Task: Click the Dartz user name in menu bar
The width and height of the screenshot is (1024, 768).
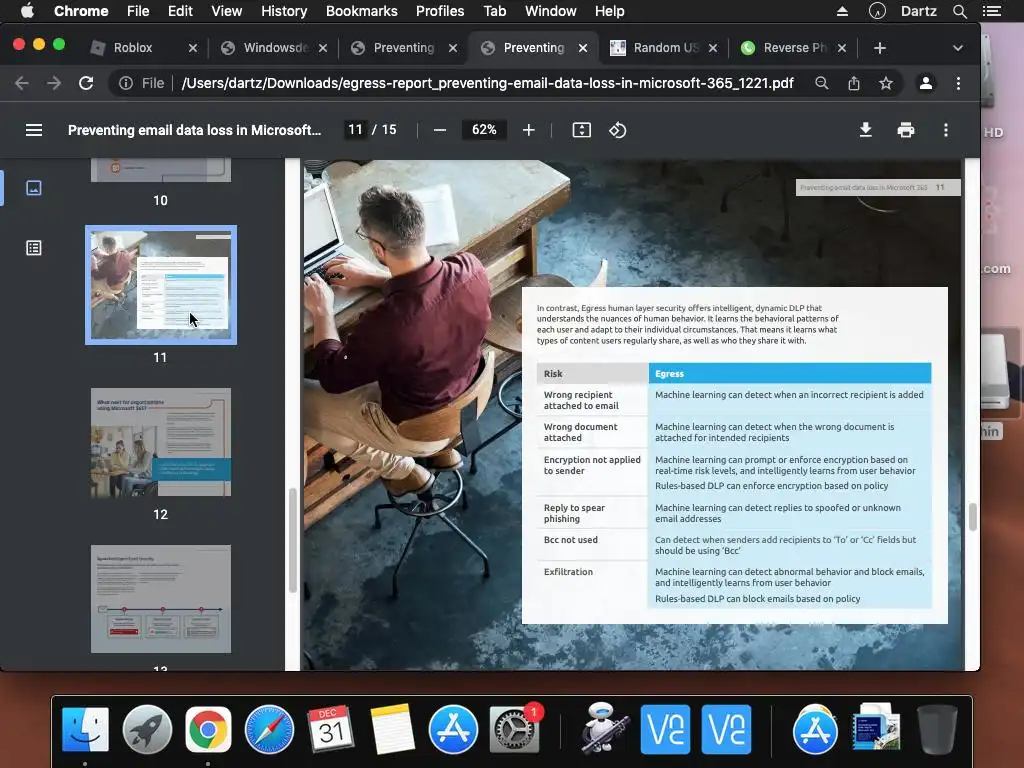Action: pos(918,11)
